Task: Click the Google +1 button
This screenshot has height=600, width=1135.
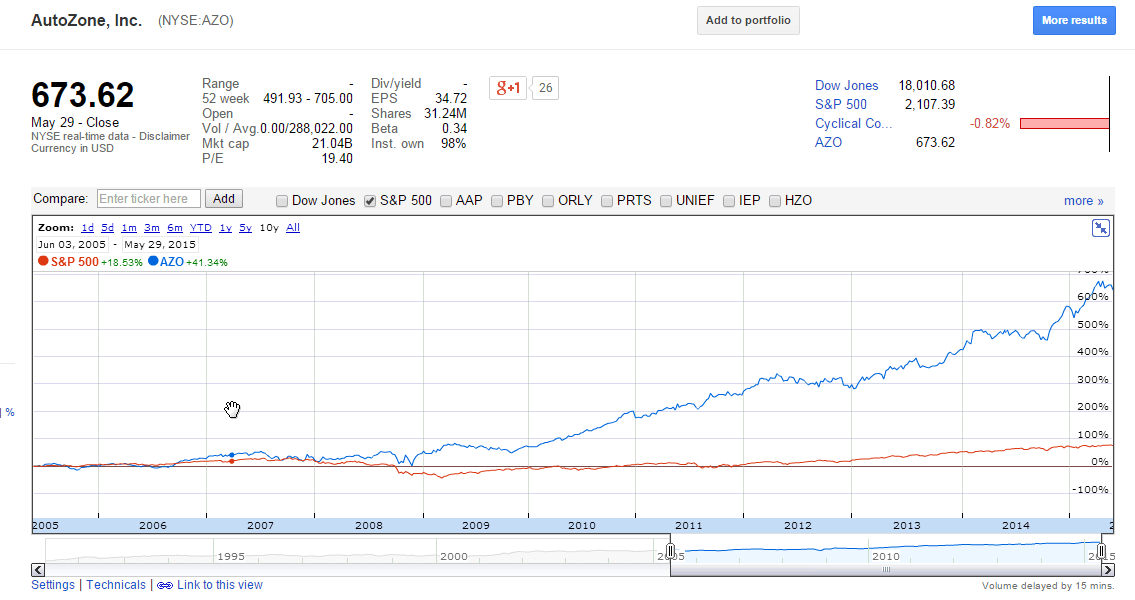Action: pyautogui.click(x=507, y=88)
